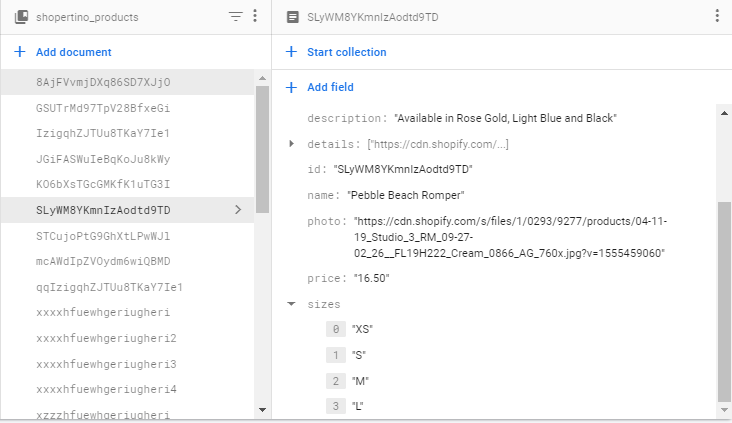The image size is (732, 423).
Task: Open the collection's three-dot menu
Action: (x=255, y=17)
